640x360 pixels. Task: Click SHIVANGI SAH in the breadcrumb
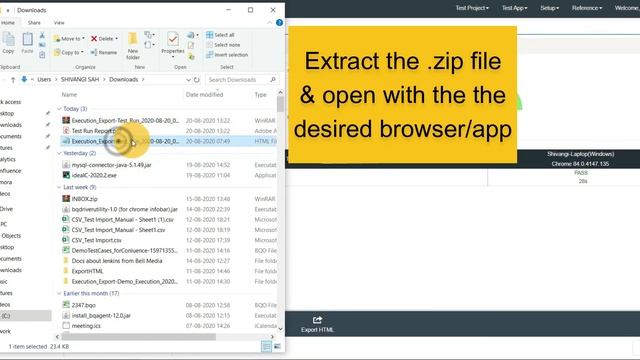80,80
